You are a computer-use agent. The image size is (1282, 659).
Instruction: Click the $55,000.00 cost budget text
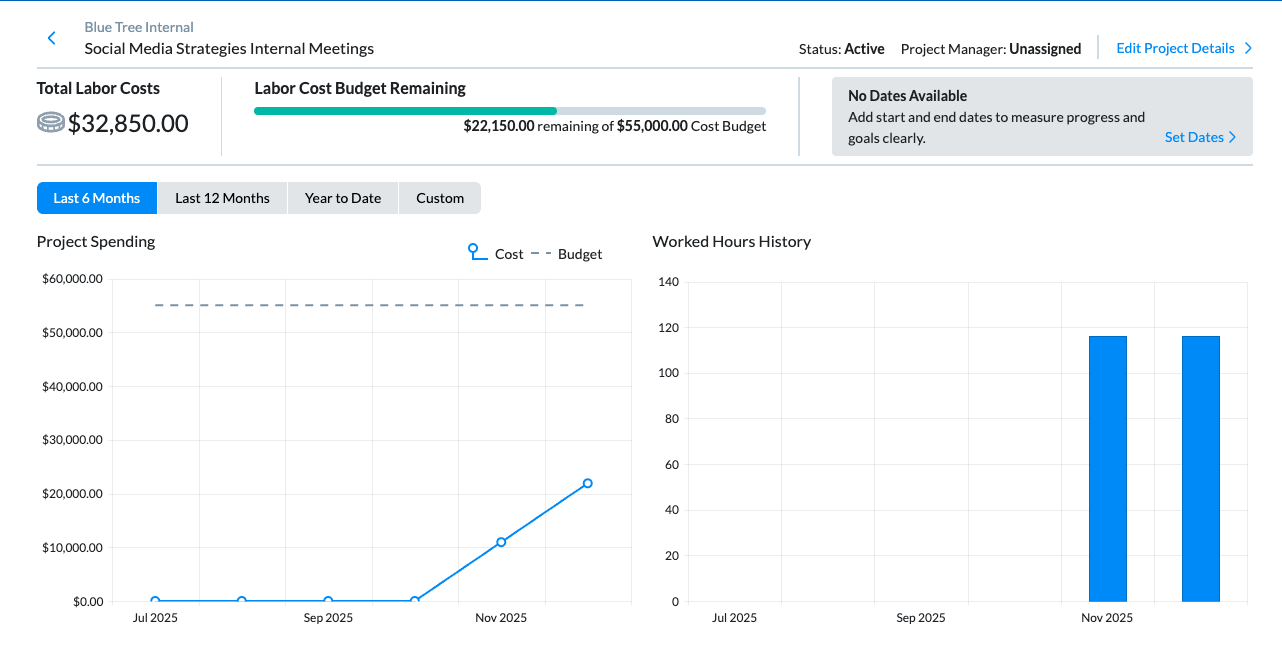pyautogui.click(x=652, y=126)
